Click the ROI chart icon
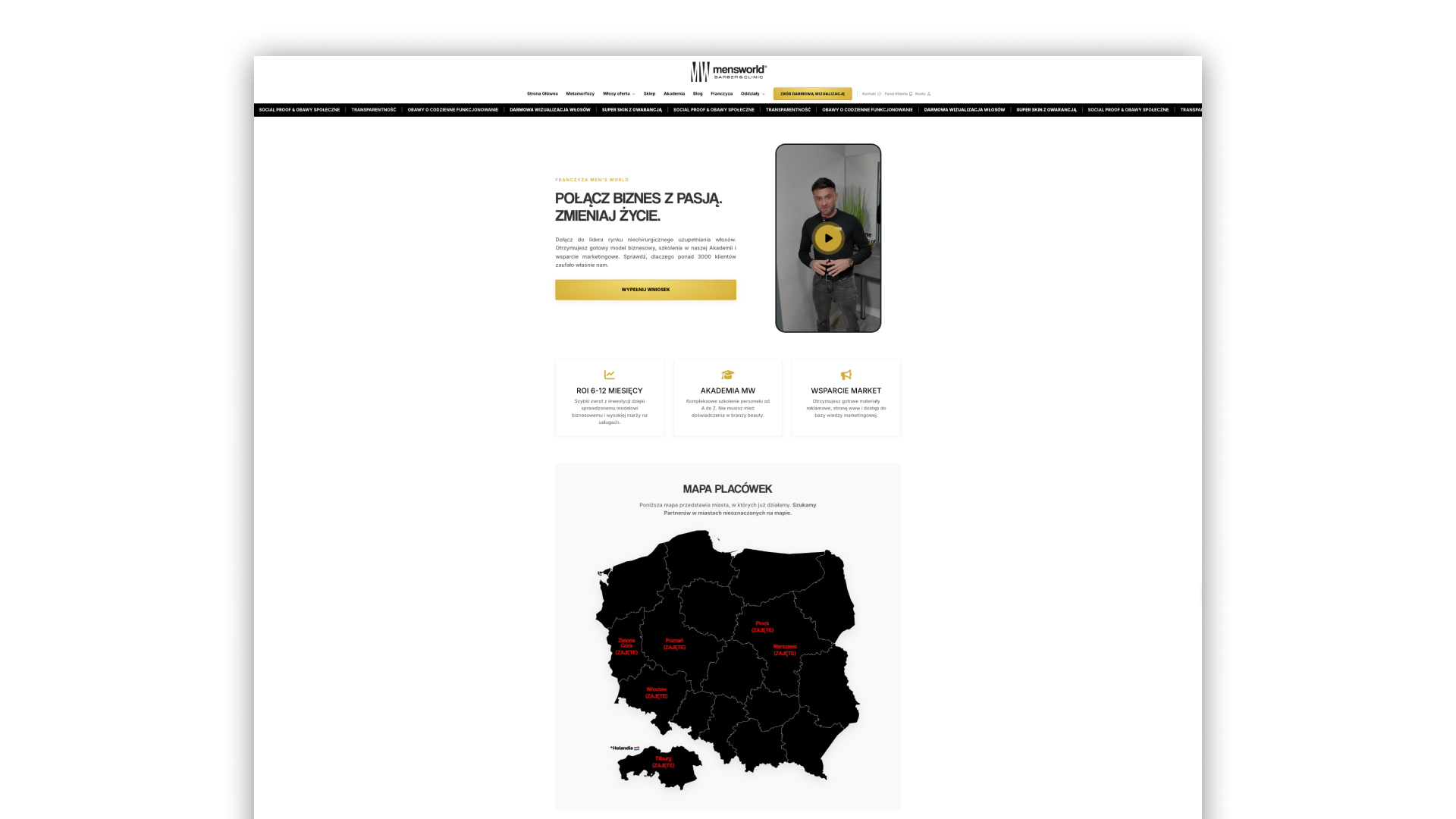The width and height of the screenshot is (1456, 819). pyautogui.click(x=609, y=375)
